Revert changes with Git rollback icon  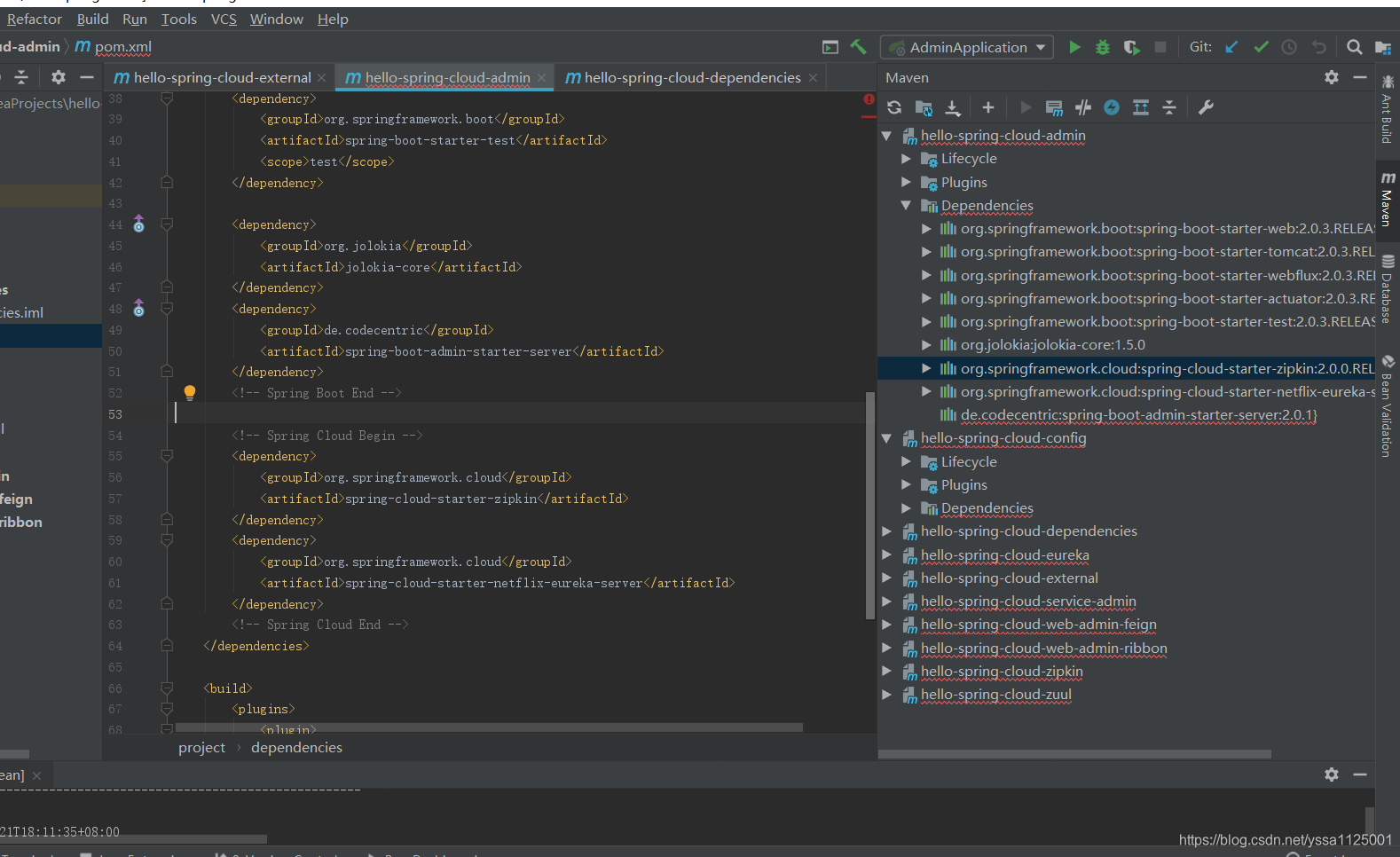(1319, 47)
